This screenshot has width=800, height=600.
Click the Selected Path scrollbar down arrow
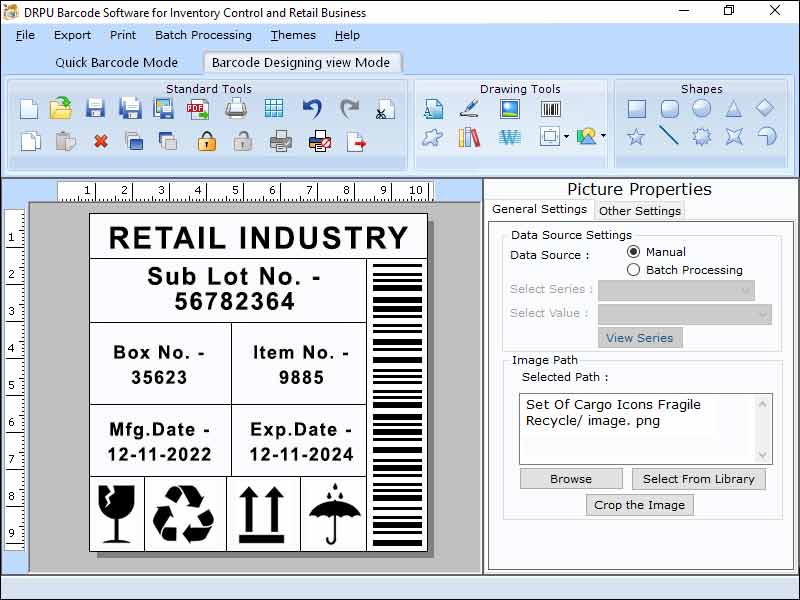[763, 455]
